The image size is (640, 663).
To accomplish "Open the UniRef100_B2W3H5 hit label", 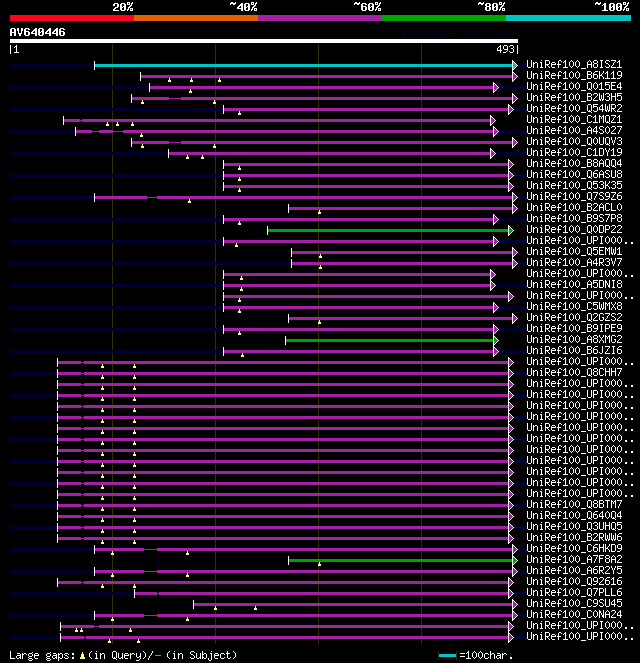I will 574,97.
